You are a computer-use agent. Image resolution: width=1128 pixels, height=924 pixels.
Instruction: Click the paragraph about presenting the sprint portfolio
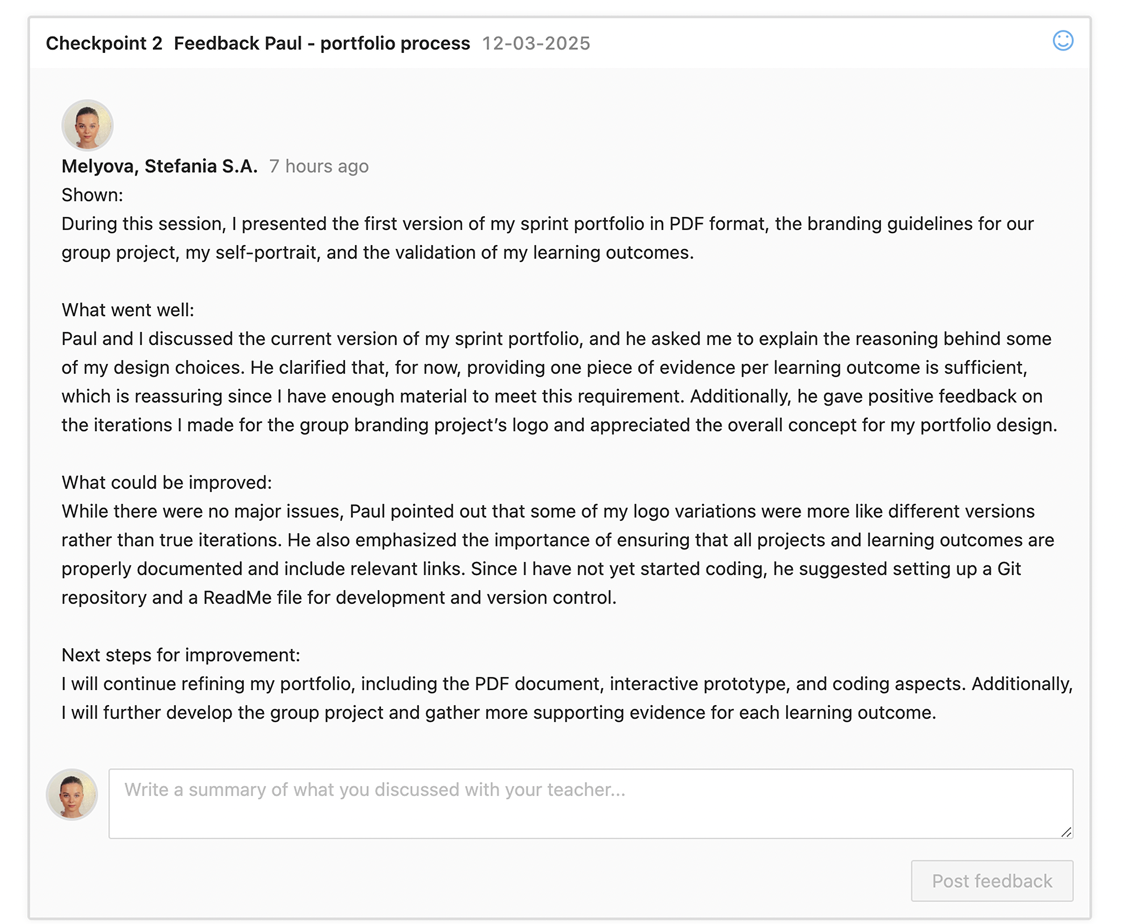548,238
